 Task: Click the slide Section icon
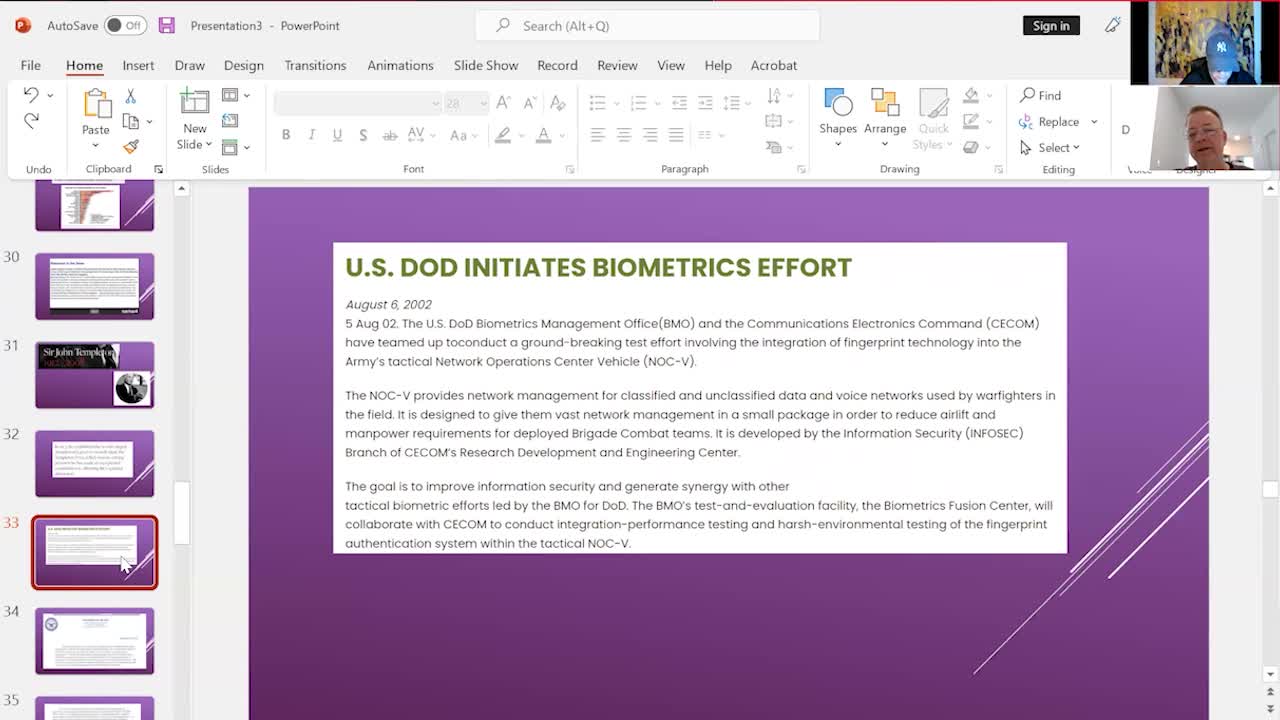pos(230,147)
